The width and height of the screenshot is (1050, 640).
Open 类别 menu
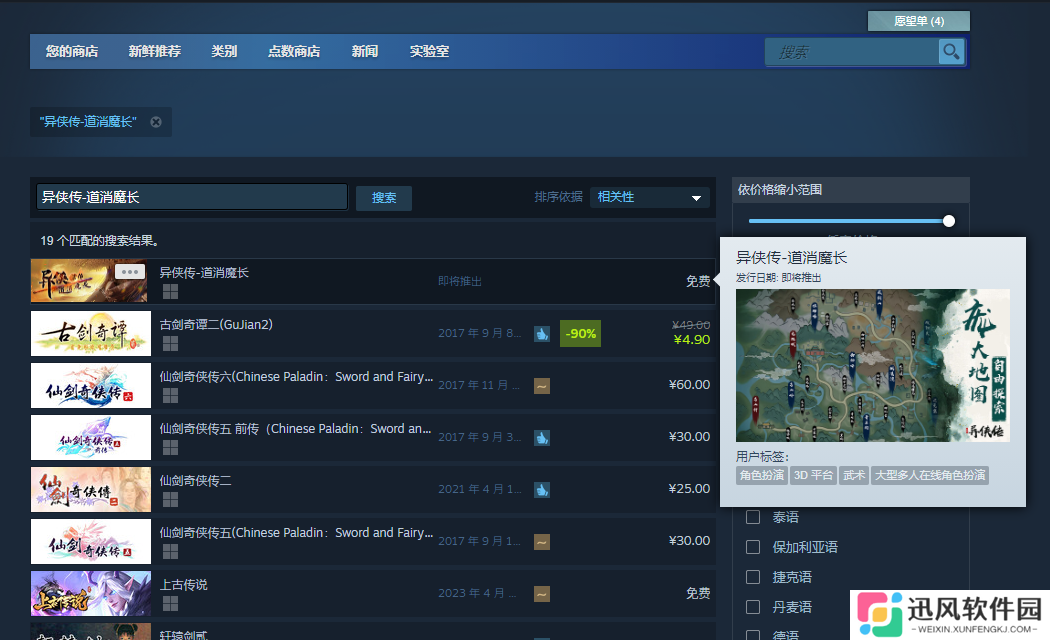tap(224, 52)
